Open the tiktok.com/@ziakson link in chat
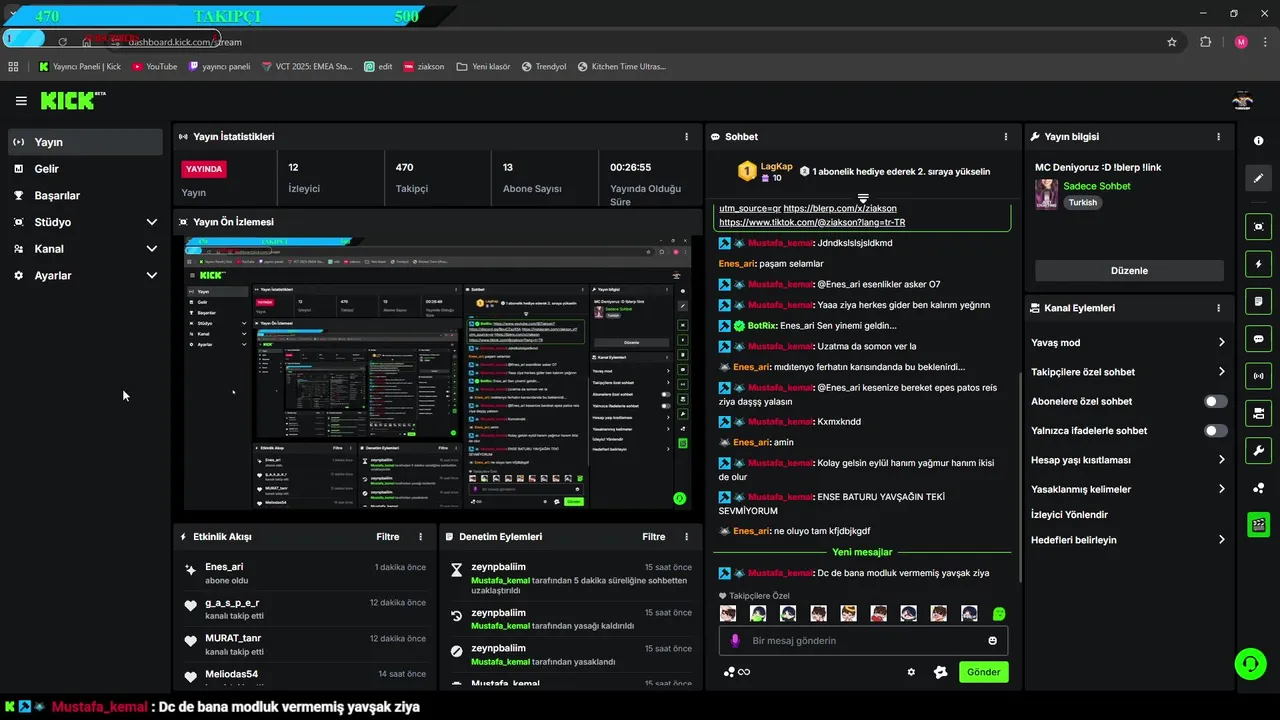The height and width of the screenshot is (720, 1280). click(x=812, y=223)
